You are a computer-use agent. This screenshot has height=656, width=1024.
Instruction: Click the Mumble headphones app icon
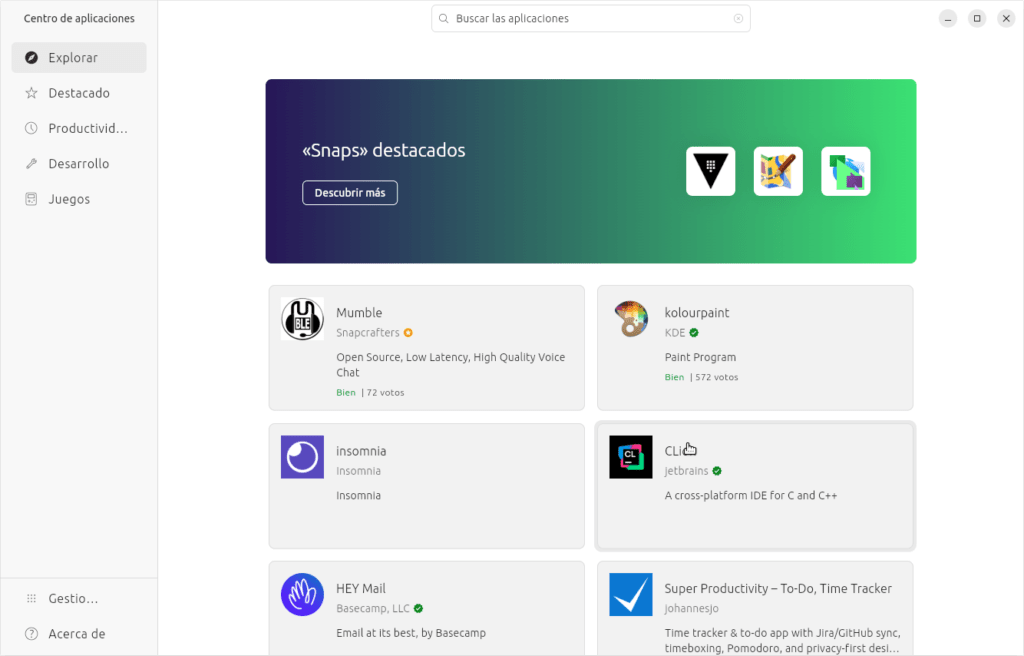(x=302, y=319)
